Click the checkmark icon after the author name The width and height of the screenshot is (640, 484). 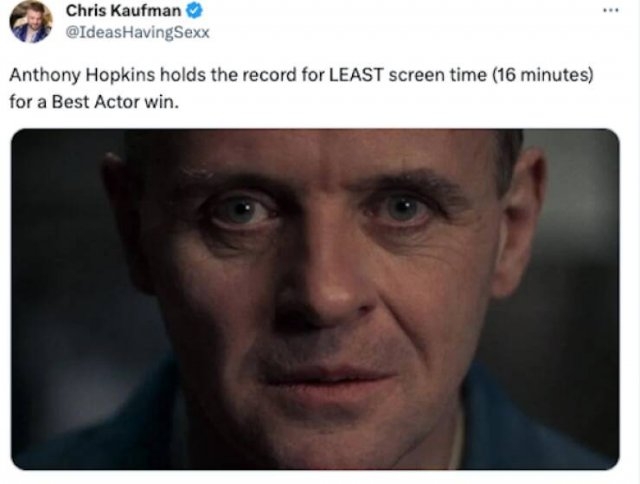click(197, 12)
